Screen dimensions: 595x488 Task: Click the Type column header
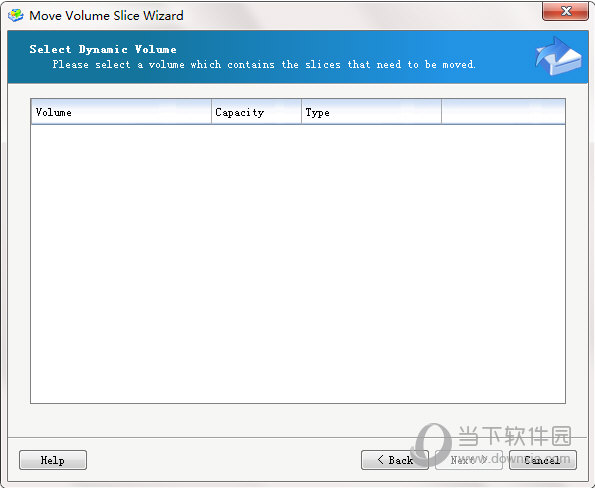pyautogui.click(x=371, y=112)
